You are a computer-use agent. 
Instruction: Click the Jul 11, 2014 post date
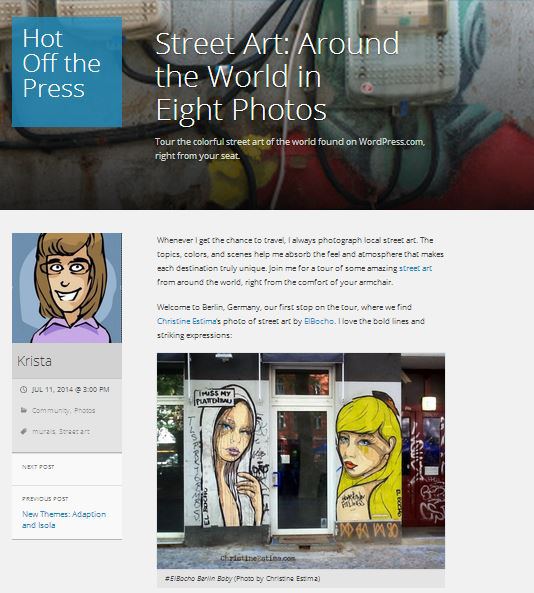(x=70, y=389)
